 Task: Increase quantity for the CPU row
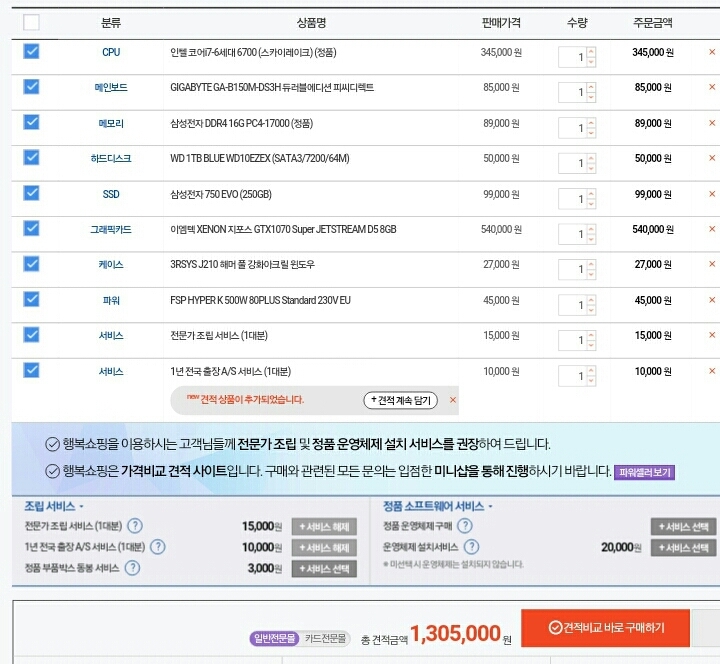pos(591,52)
